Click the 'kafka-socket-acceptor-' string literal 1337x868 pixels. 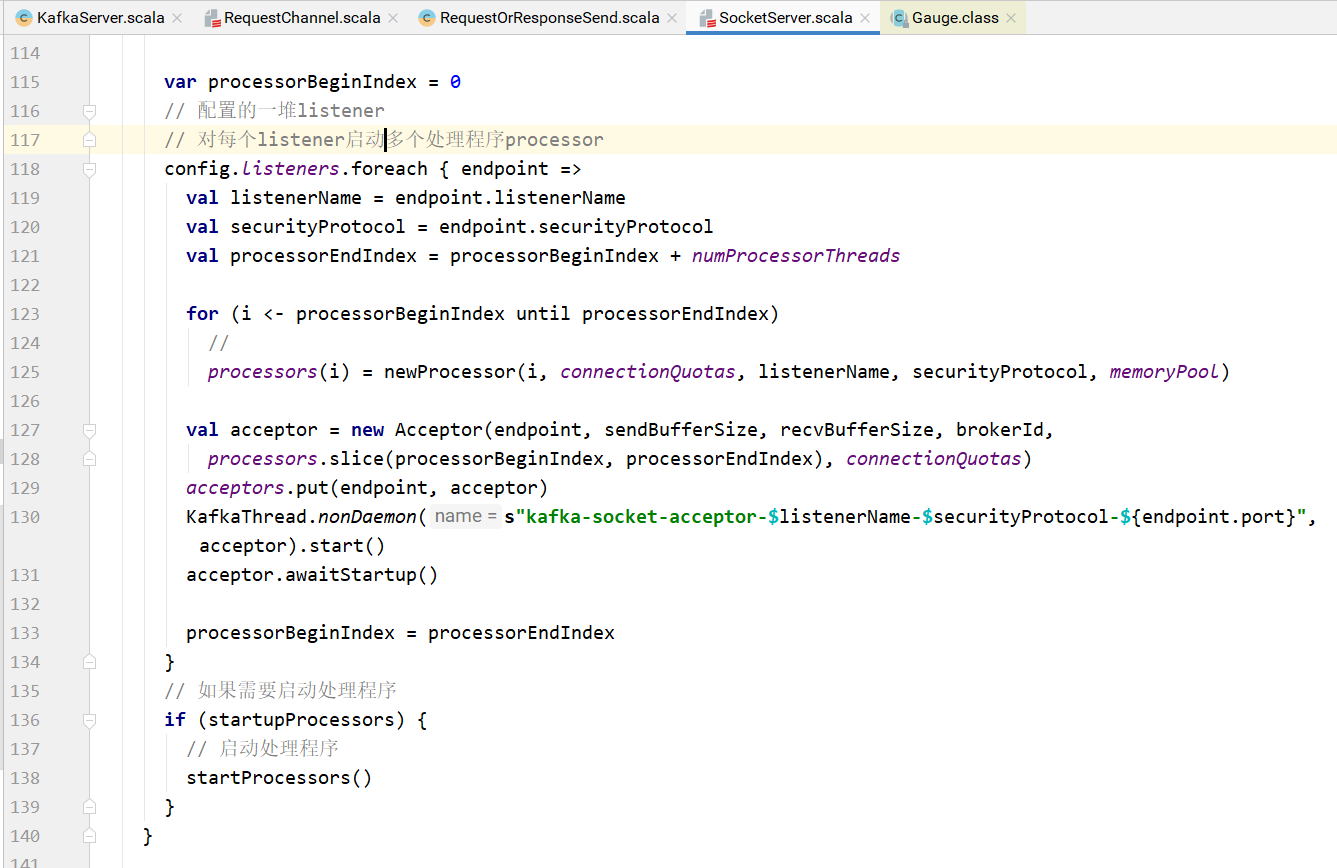pyautogui.click(x=646, y=517)
